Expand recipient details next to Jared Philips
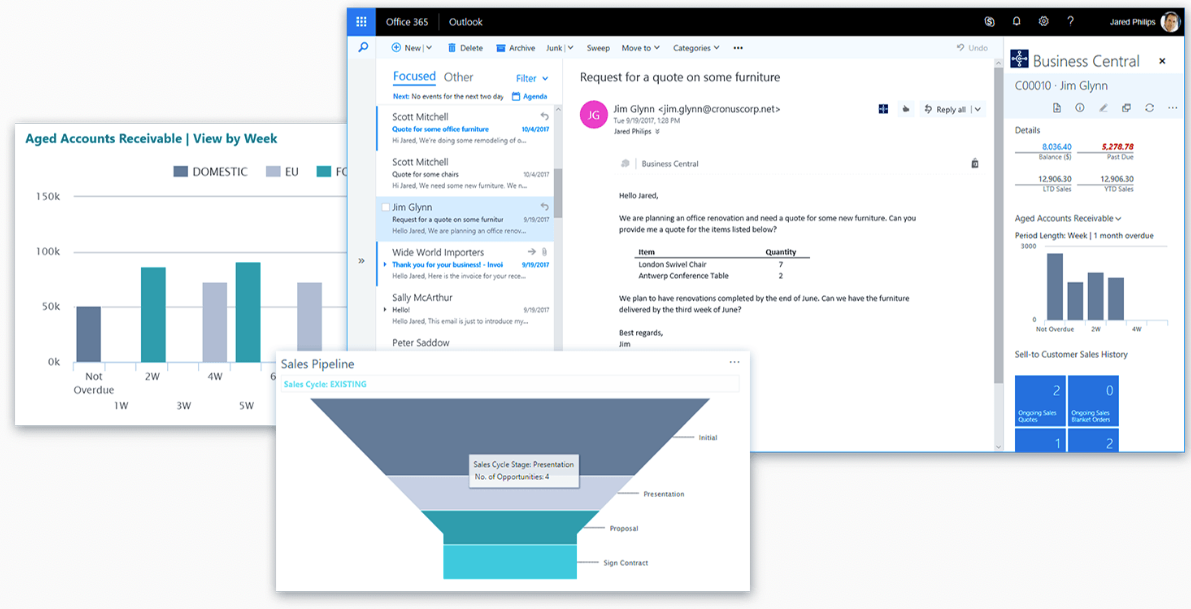This screenshot has width=1191, height=609. [x=658, y=131]
